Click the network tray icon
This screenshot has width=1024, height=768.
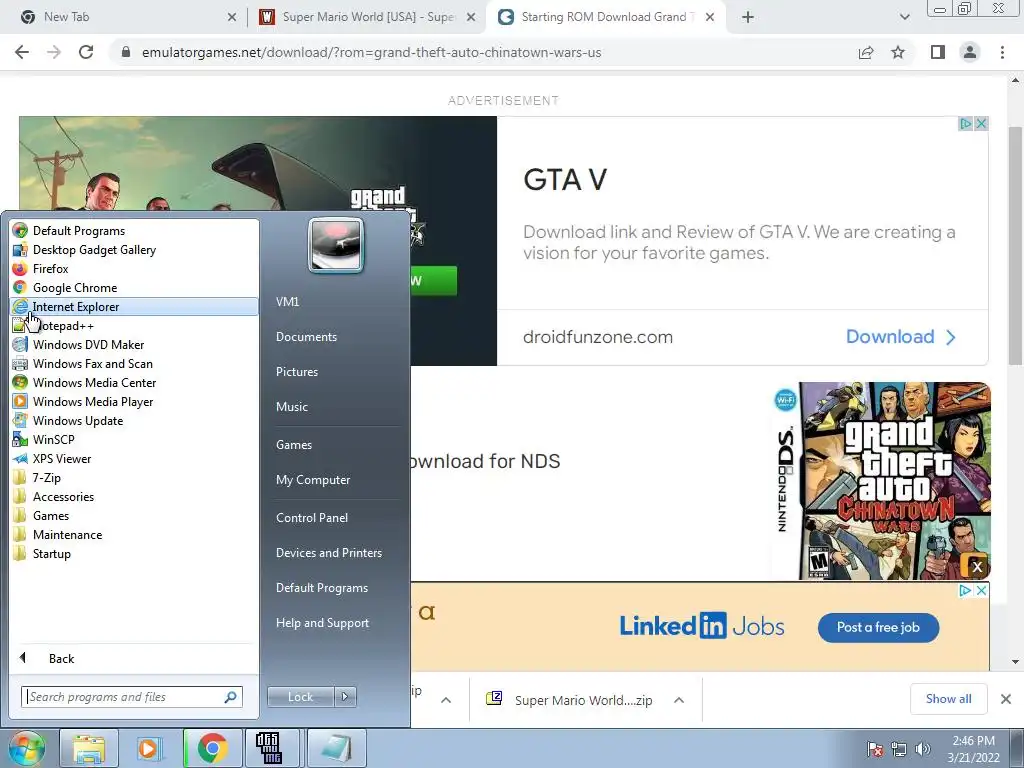click(x=899, y=749)
